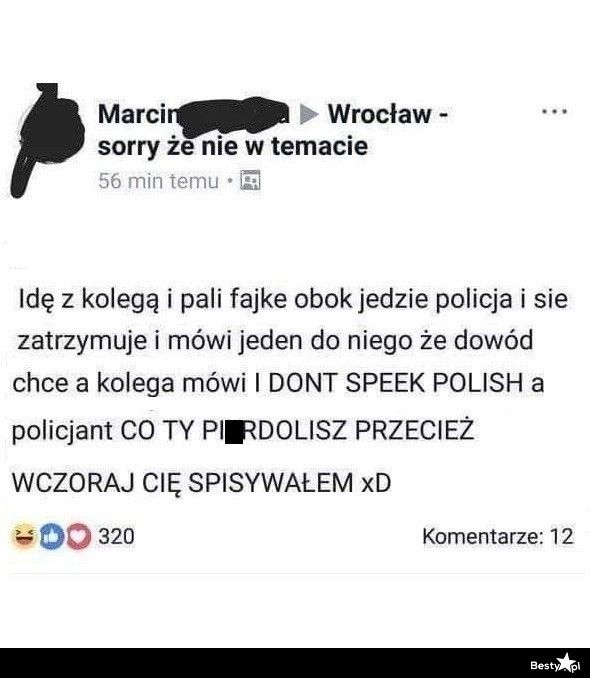Click the Haha laughing reaction icon
This screenshot has height=678, width=590.
[x=24, y=536]
